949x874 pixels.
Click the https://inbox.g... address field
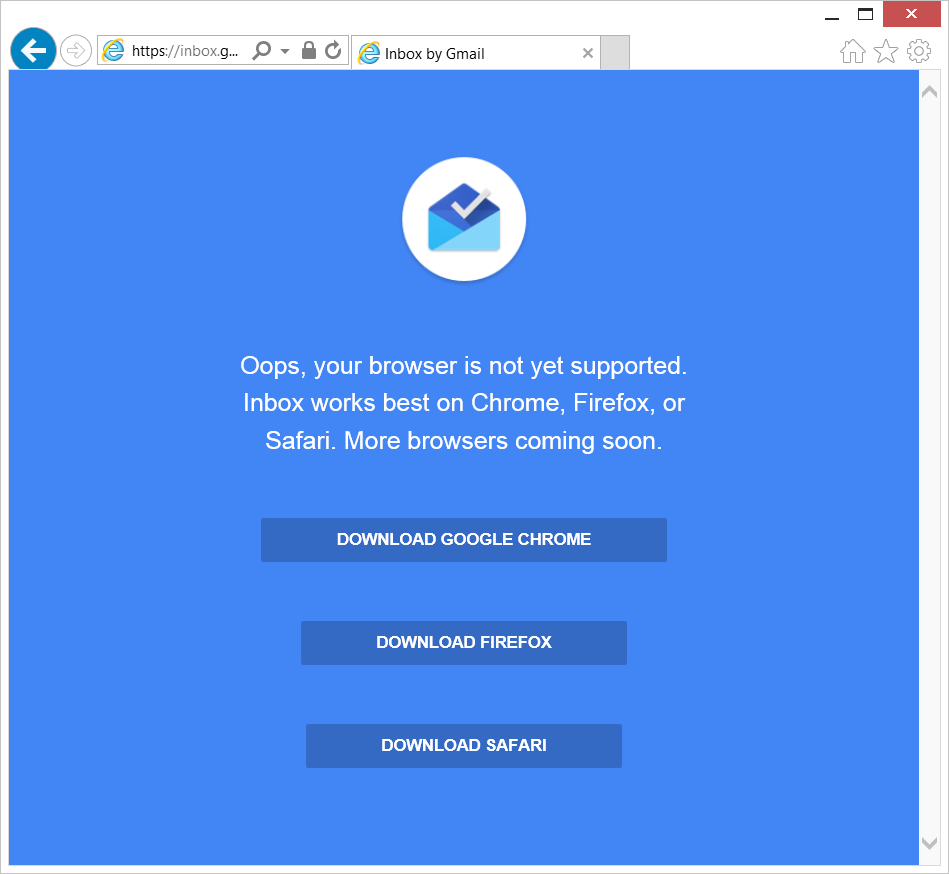(x=185, y=51)
